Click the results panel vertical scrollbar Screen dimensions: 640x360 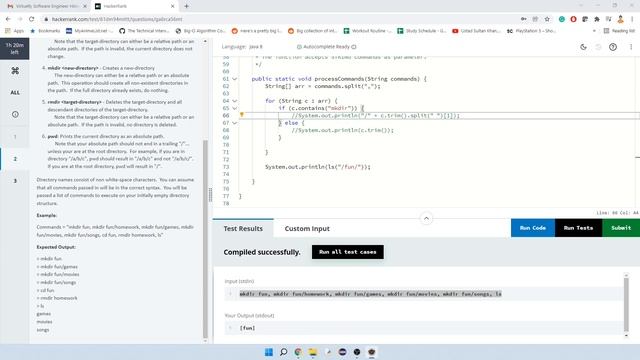pos(626,304)
